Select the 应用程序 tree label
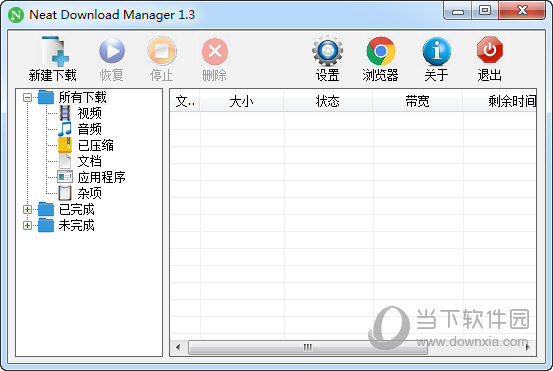The image size is (553, 371). (x=102, y=177)
